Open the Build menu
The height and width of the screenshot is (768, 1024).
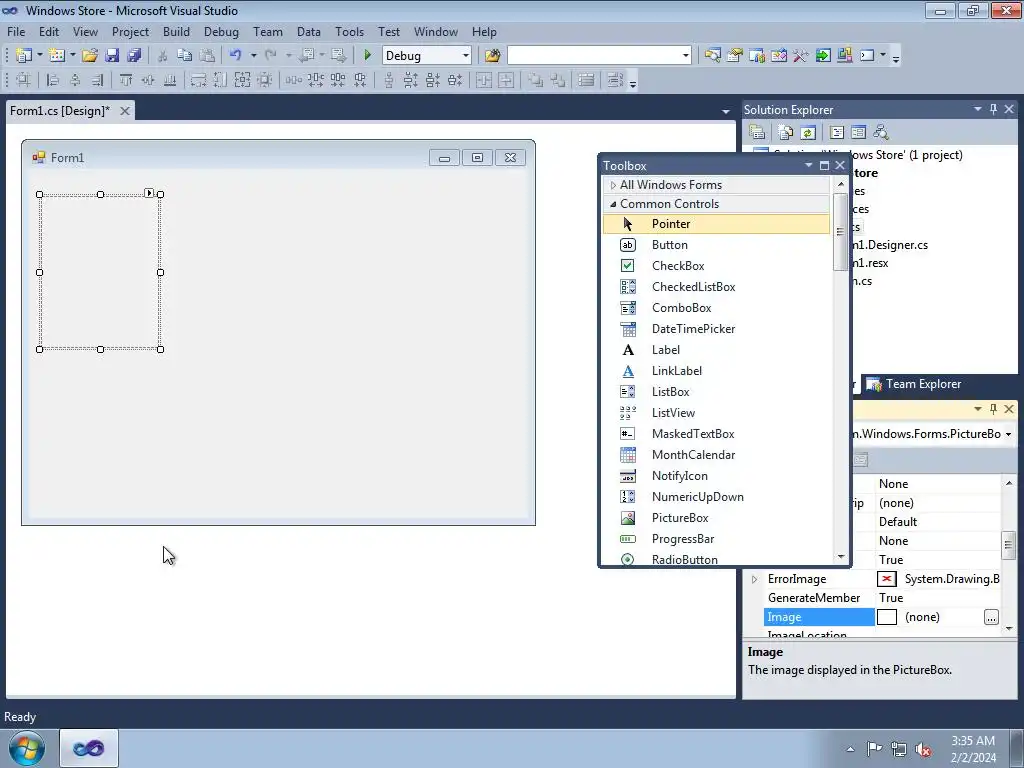click(x=176, y=32)
